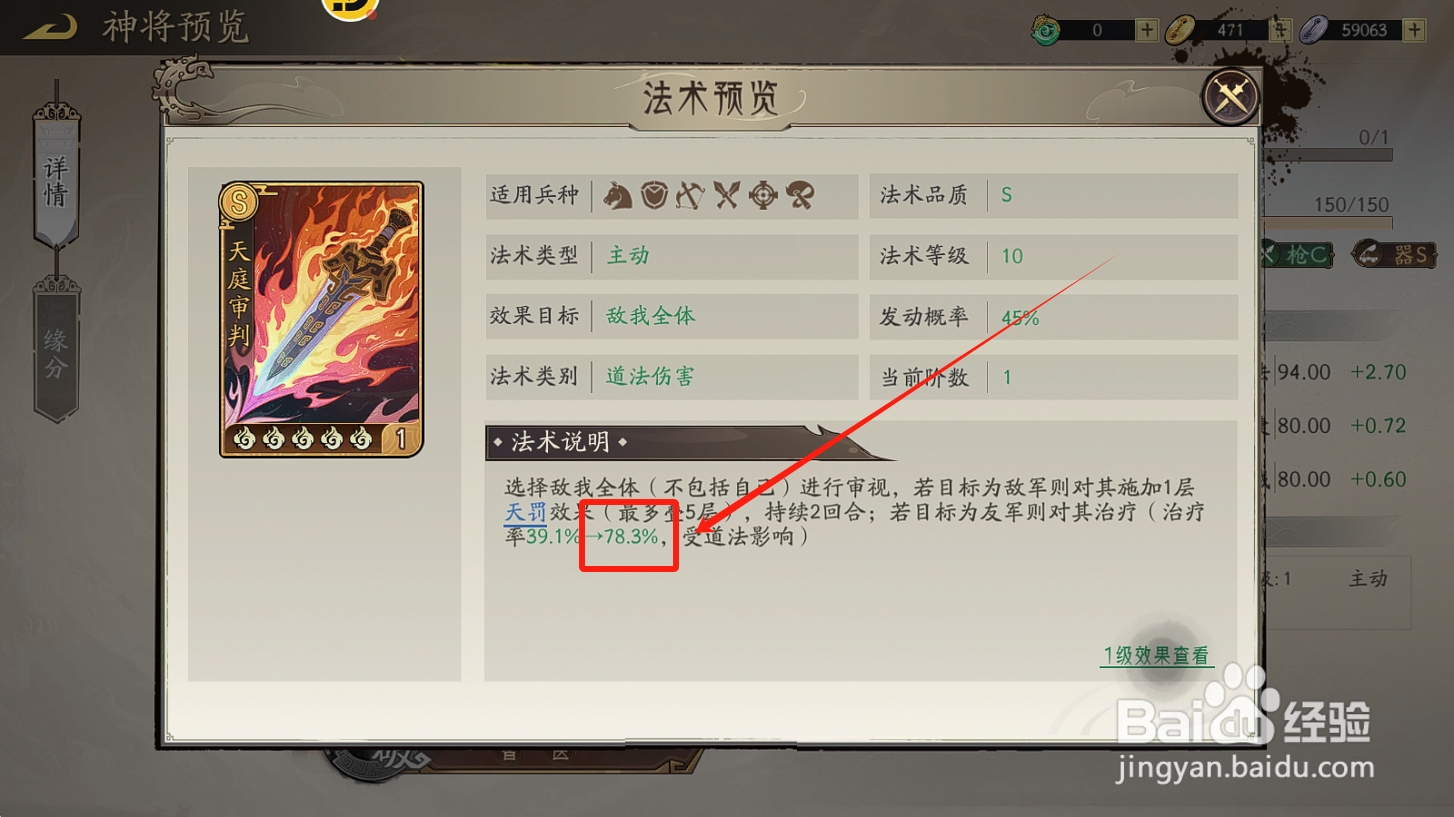
Task: Add gold coins via plus next to 471
Action: point(1280,30)
